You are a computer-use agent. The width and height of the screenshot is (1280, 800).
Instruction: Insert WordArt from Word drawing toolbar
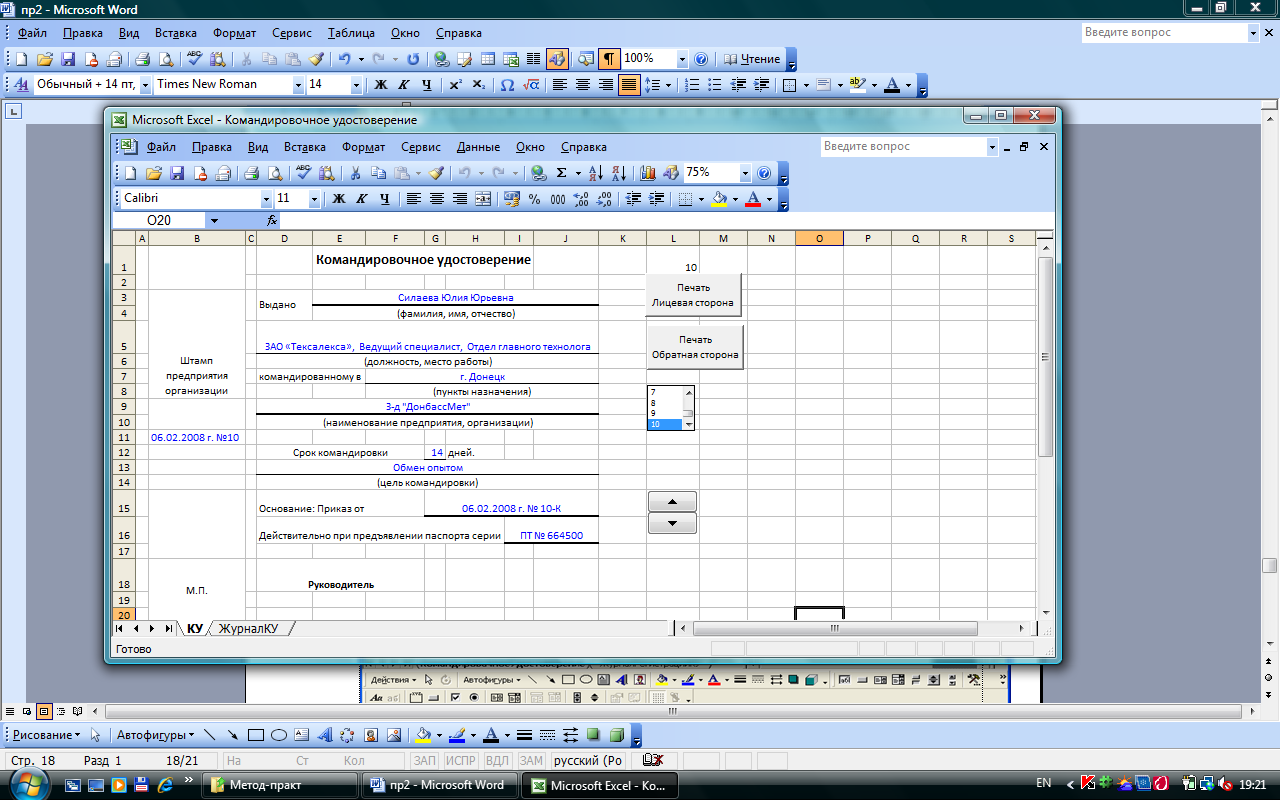click(325, 735)
